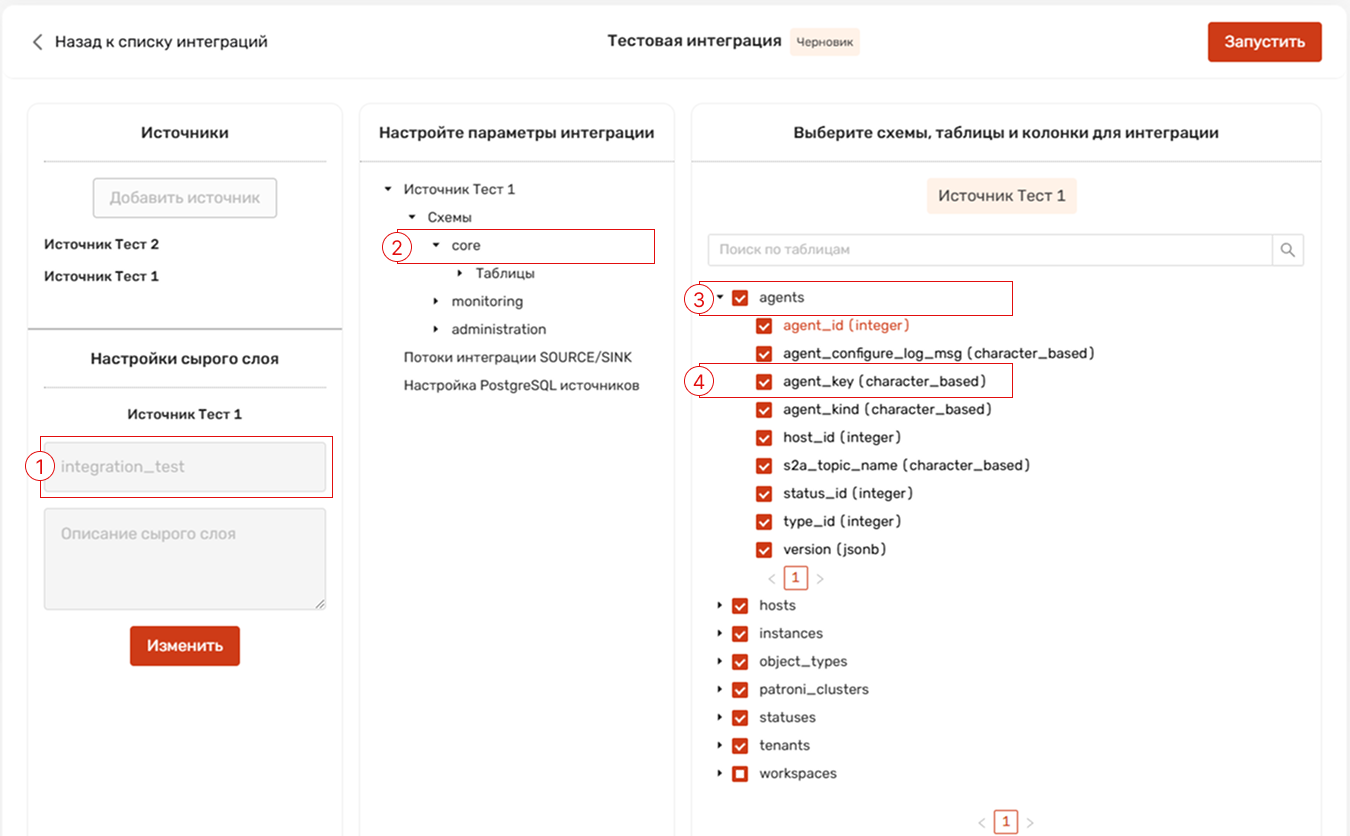Uncheck type_id (integer) checkbox
Screen dimensions: 1350x836
pos(764,522)
